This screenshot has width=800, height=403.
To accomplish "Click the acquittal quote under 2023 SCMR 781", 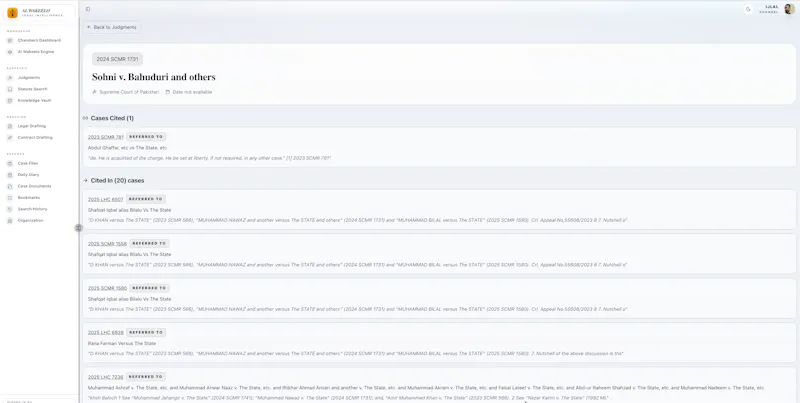I will [210, 159].
